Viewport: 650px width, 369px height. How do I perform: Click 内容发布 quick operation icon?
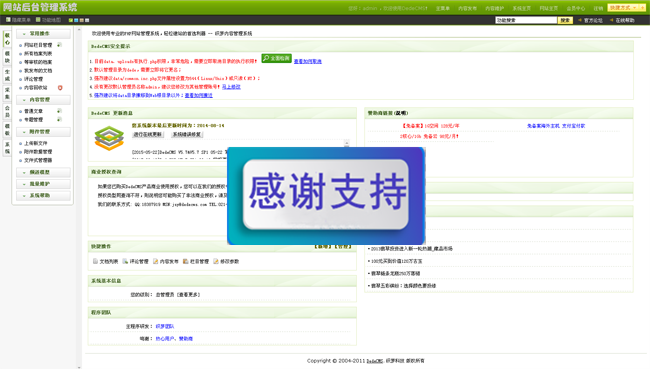coord(155,261)
